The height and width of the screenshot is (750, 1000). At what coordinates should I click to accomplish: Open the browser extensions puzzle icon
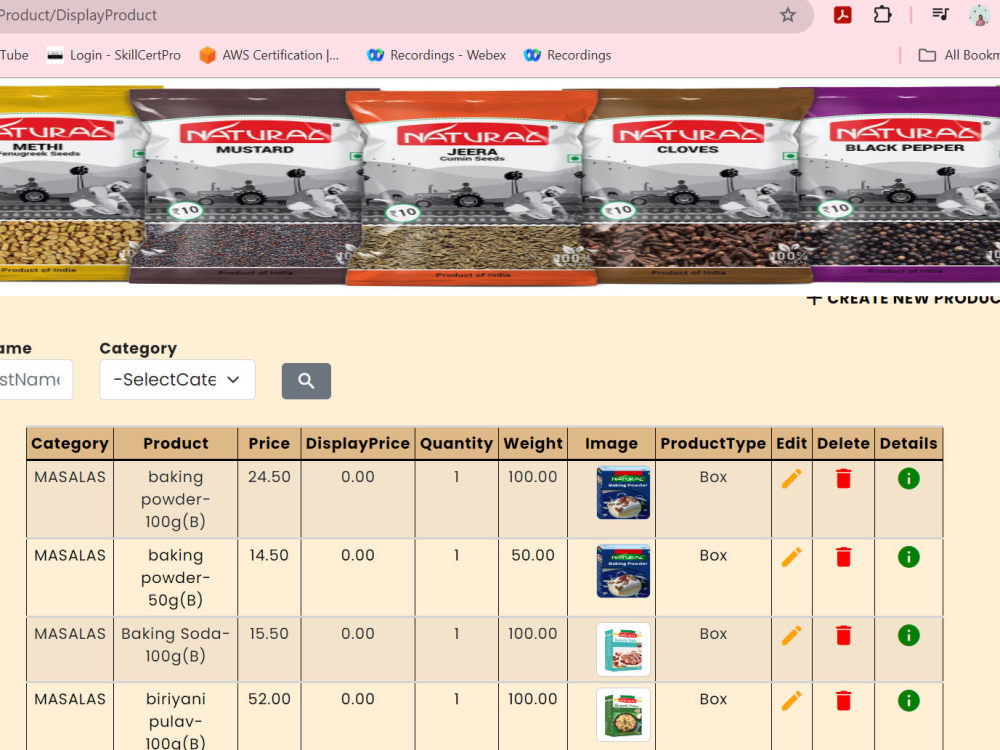pyautogui.click(x=882, y=15)
